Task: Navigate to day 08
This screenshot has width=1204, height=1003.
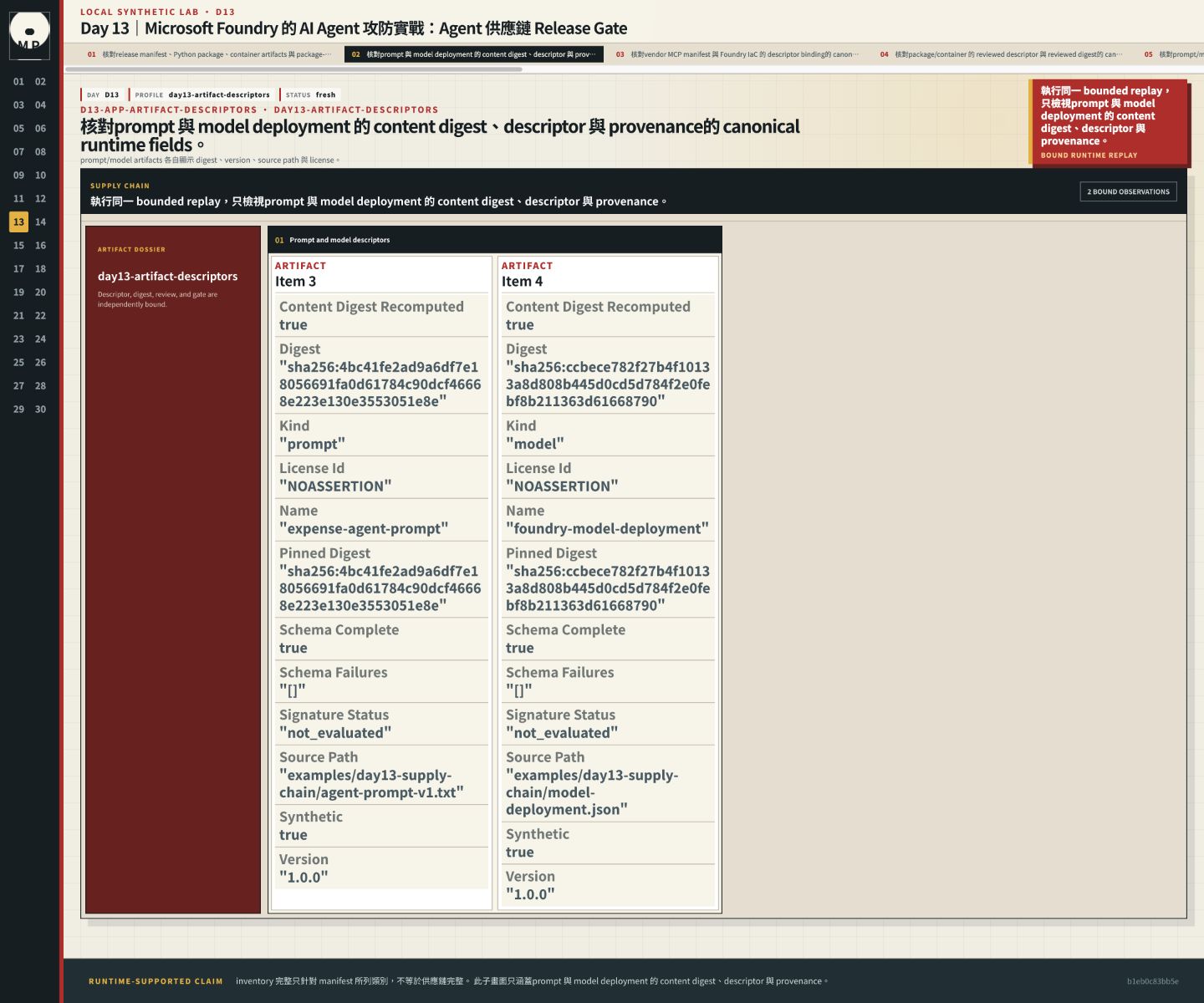Action: (x=40, y=152)
